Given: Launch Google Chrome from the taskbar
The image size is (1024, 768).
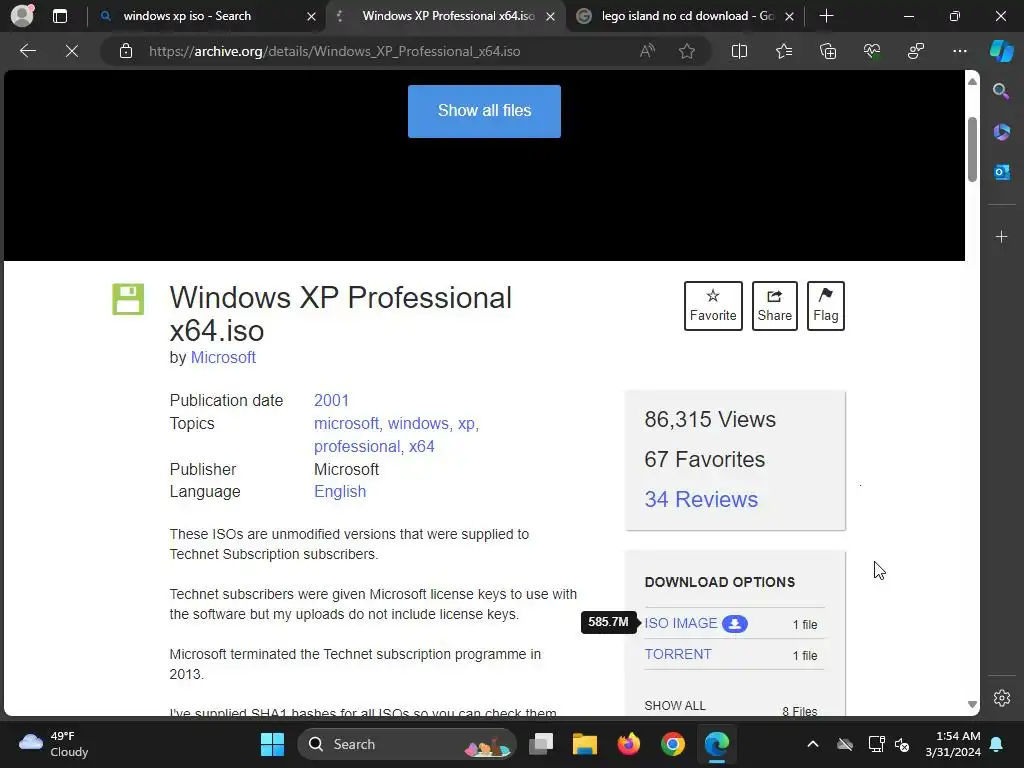Looking at the screenshot, I should [673, 744].
